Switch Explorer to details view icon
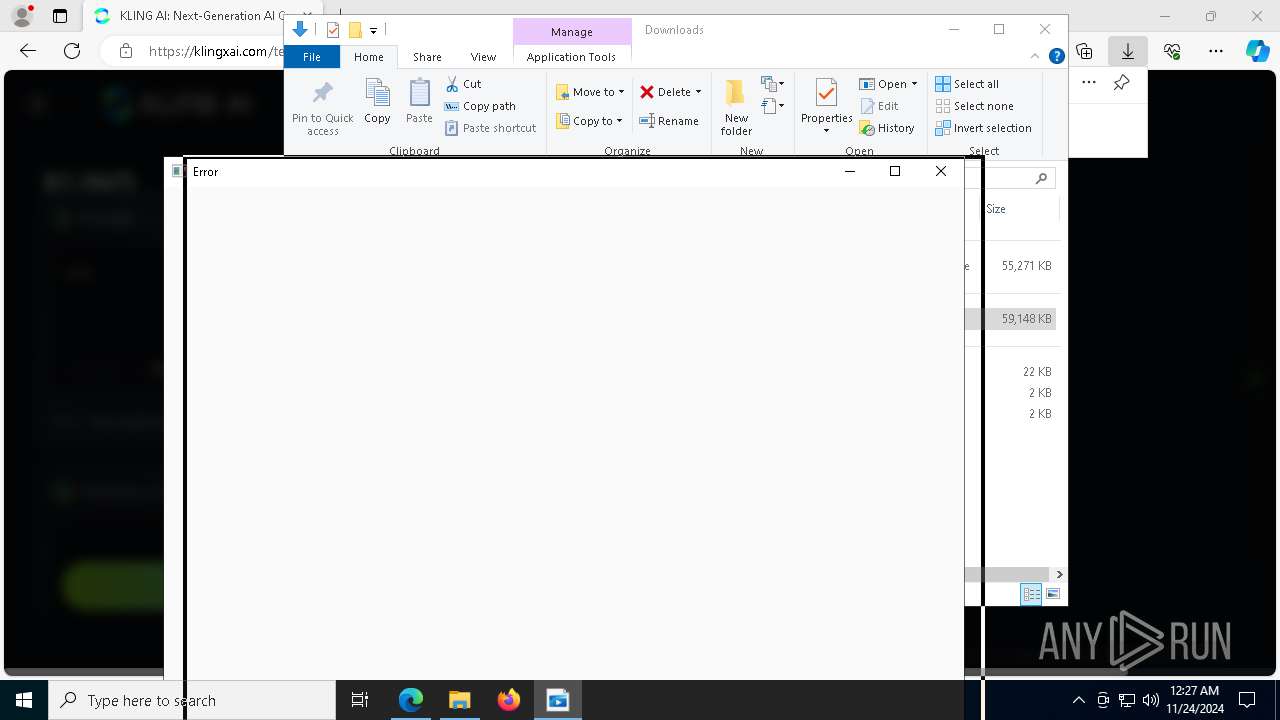 point(1031,594)
